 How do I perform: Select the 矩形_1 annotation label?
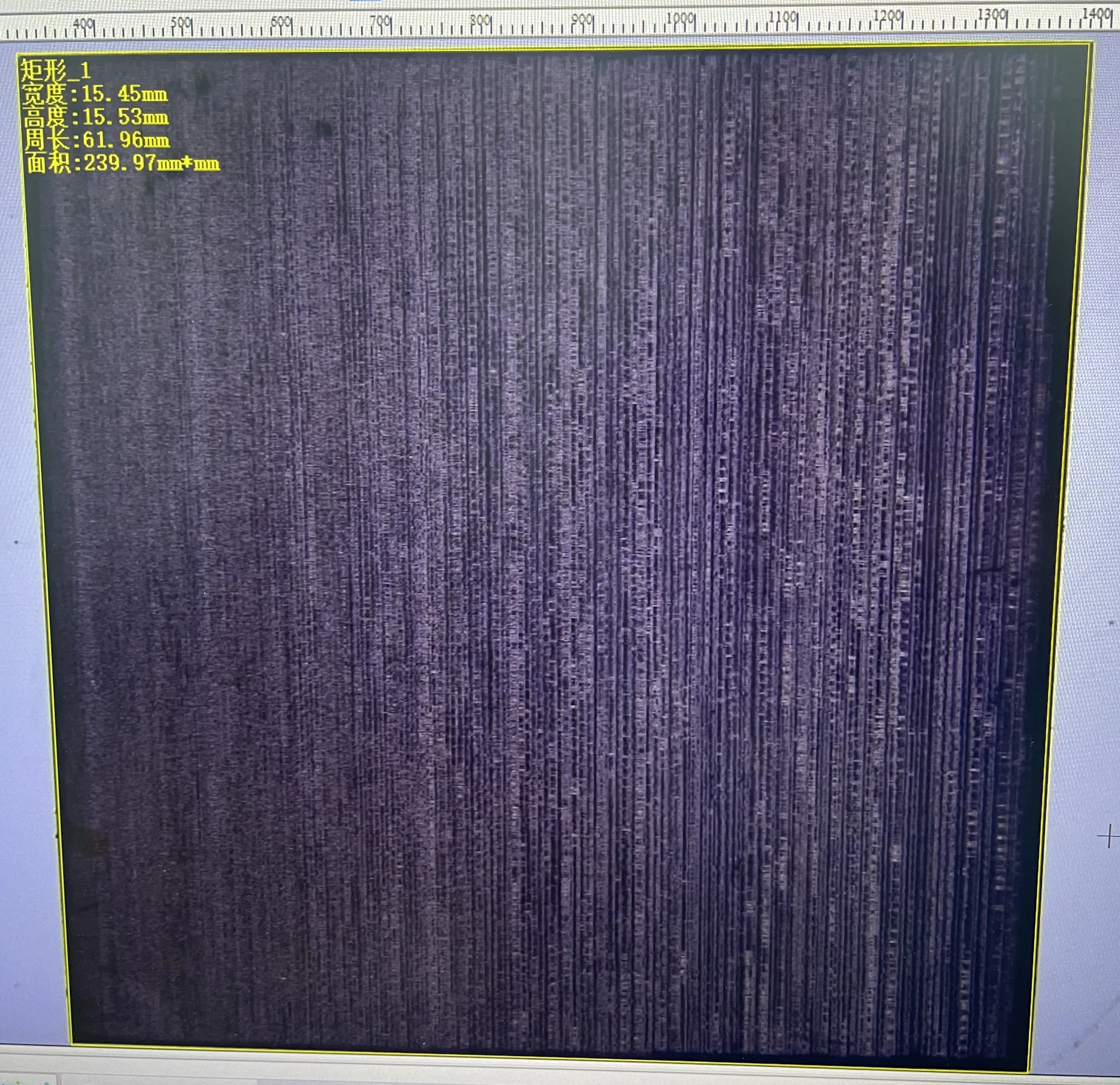(x=56, y=70)
